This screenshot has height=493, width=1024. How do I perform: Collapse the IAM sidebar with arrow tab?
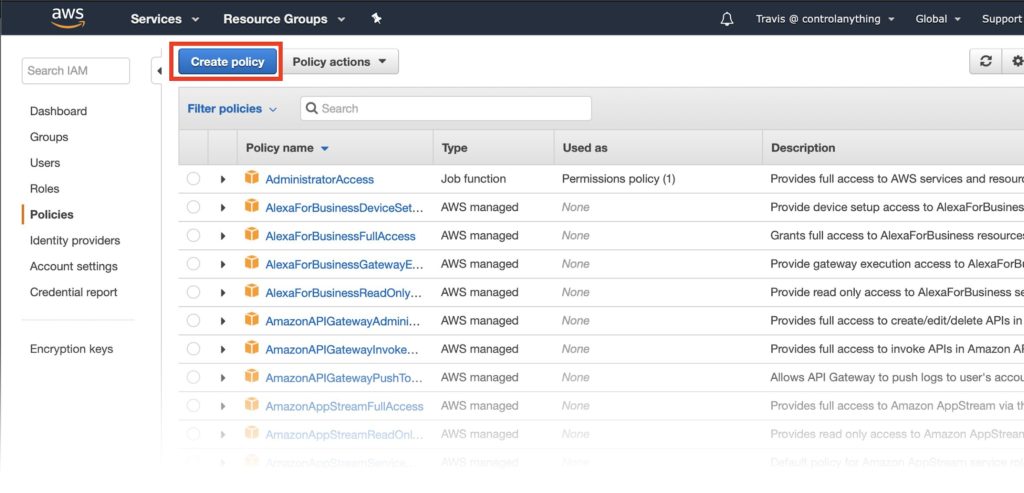[157, 71]
